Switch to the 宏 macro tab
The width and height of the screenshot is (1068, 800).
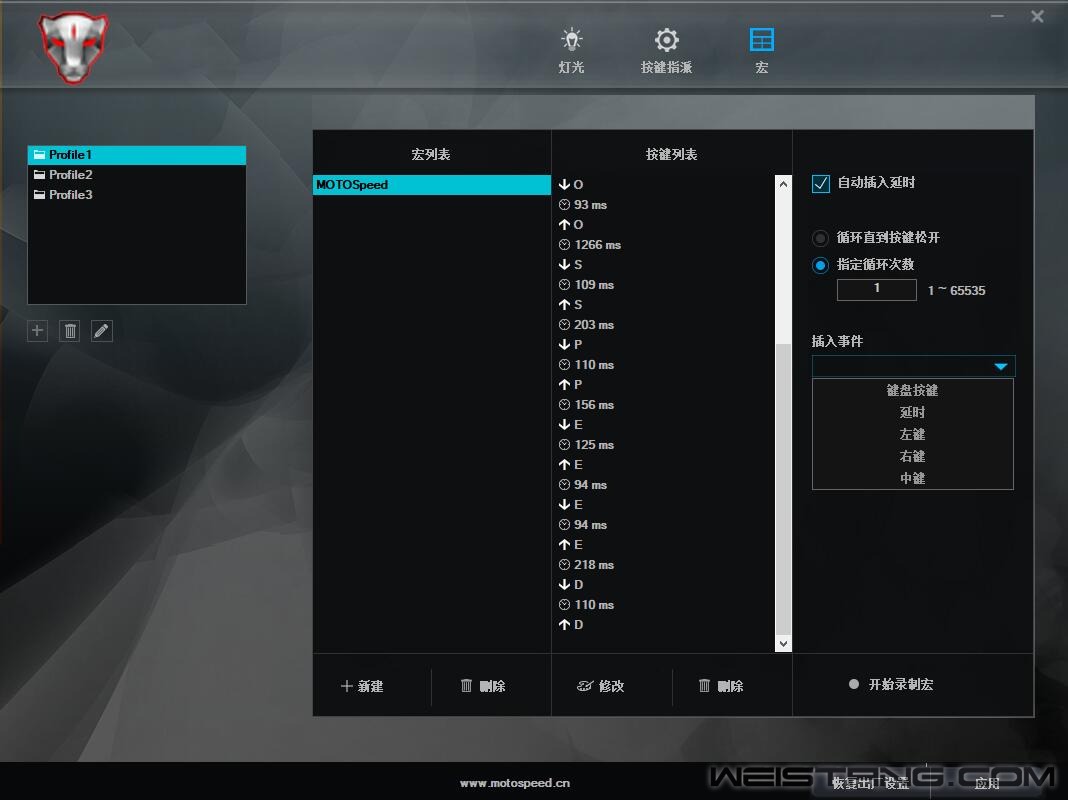(761, 50)
